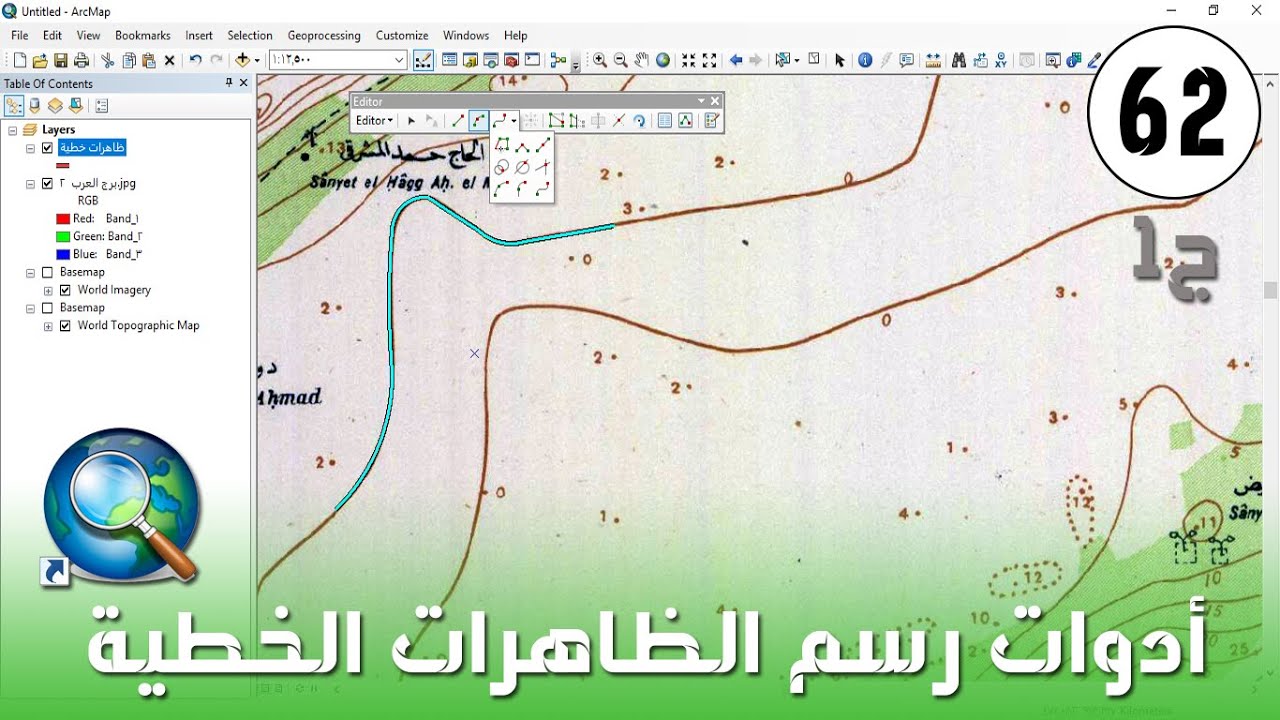Screen dimensions: 1280x720
Task: Expand the World Imagery layer
Action: pyautogui.click(x=48, y=291)
